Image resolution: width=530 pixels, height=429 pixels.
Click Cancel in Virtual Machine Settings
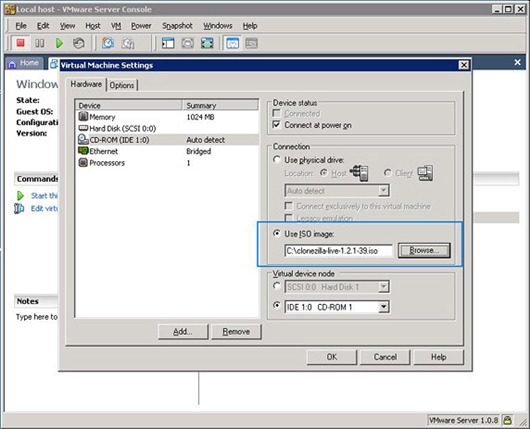385,357
